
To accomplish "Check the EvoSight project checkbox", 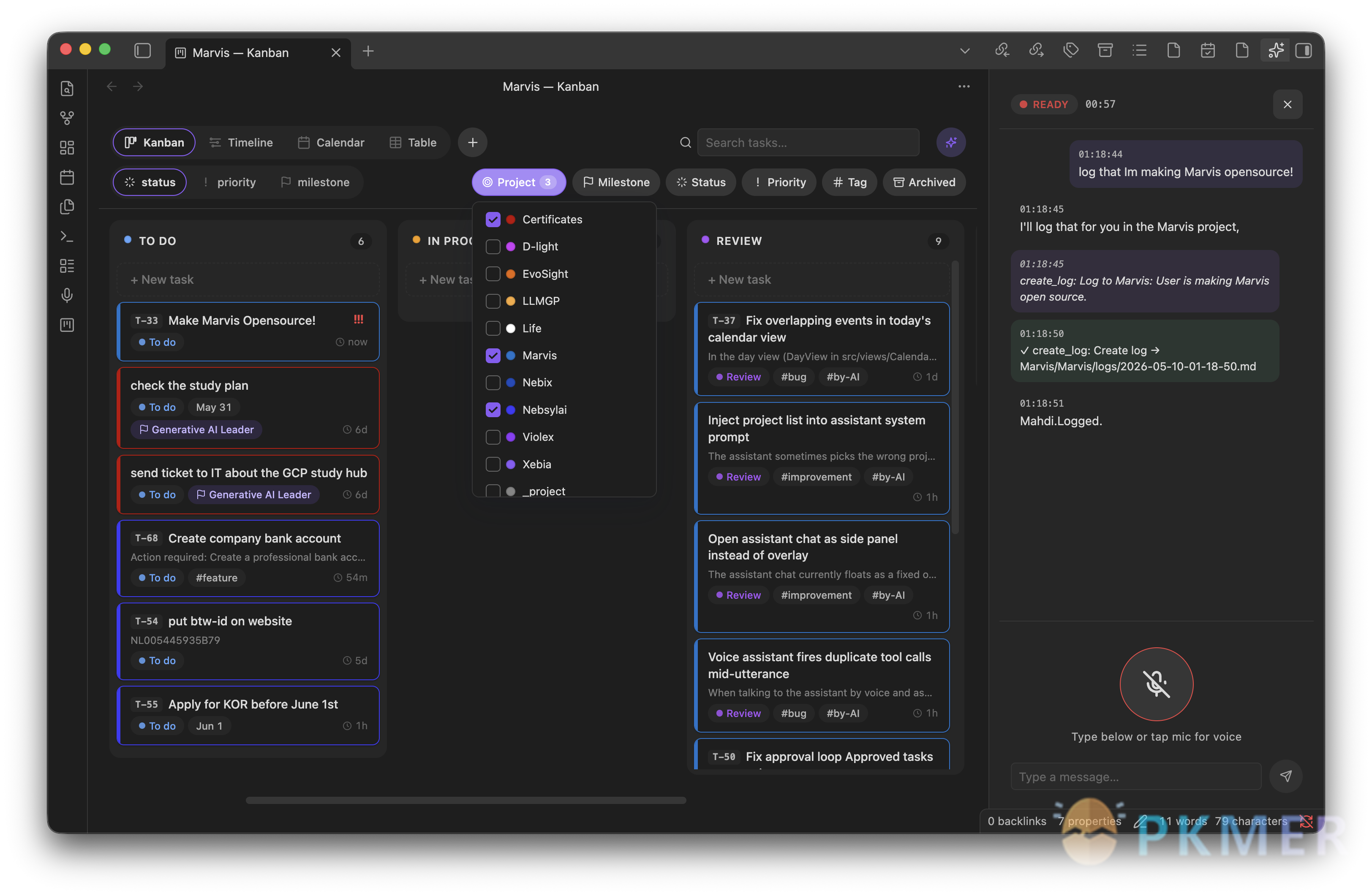I will pos(493,274).
